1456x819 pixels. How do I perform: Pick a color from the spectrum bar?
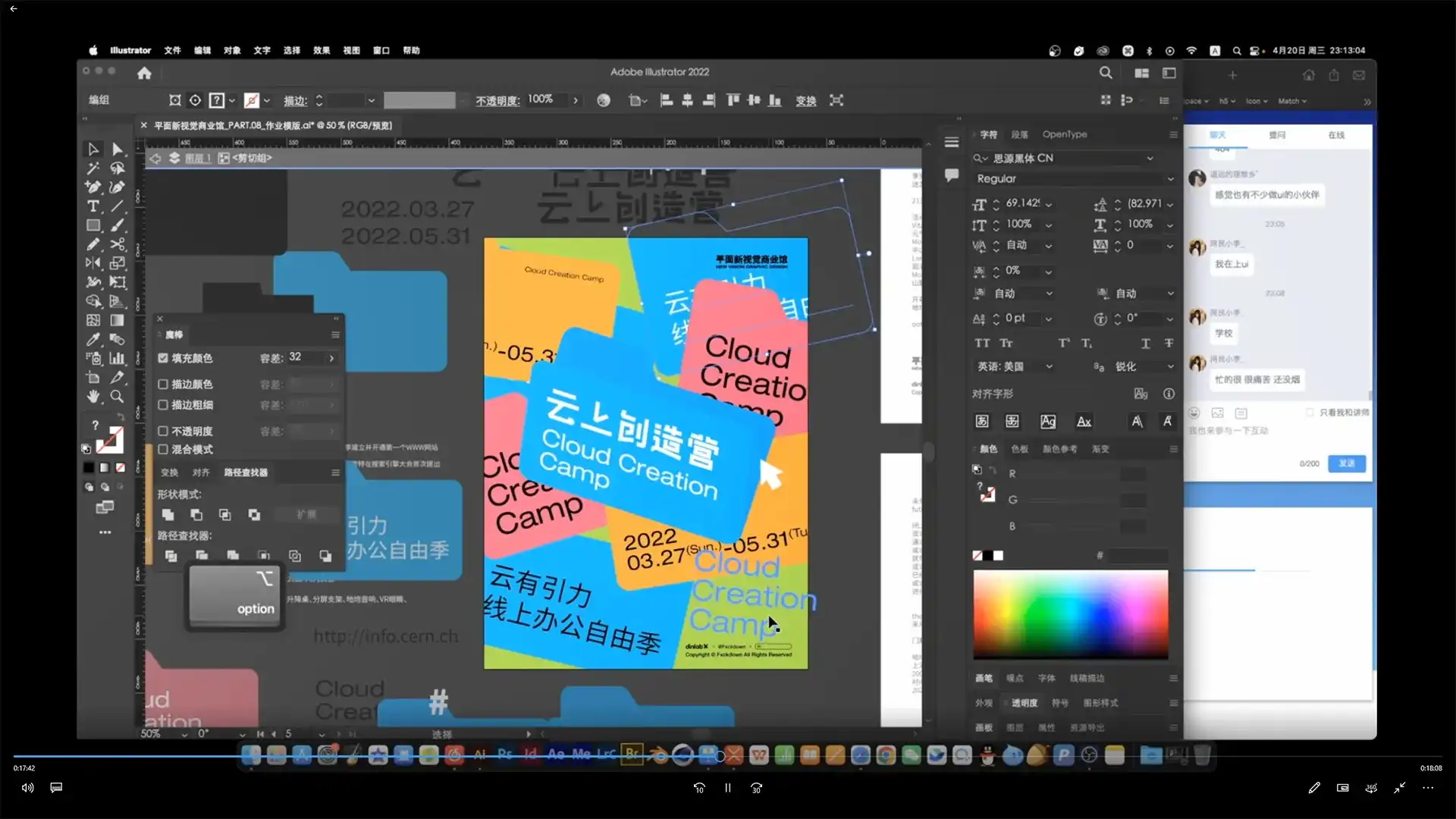[1070, 614]
